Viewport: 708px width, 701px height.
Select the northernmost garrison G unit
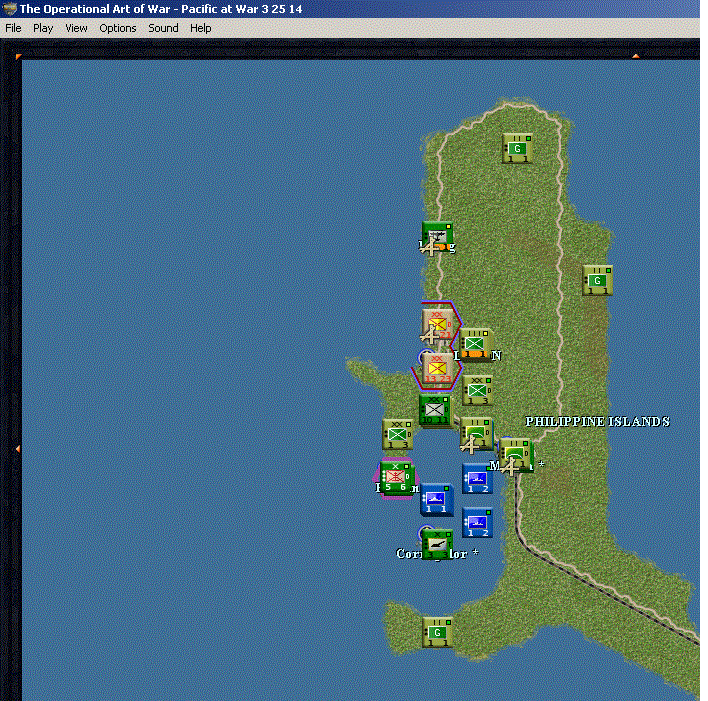coord(517,148)
